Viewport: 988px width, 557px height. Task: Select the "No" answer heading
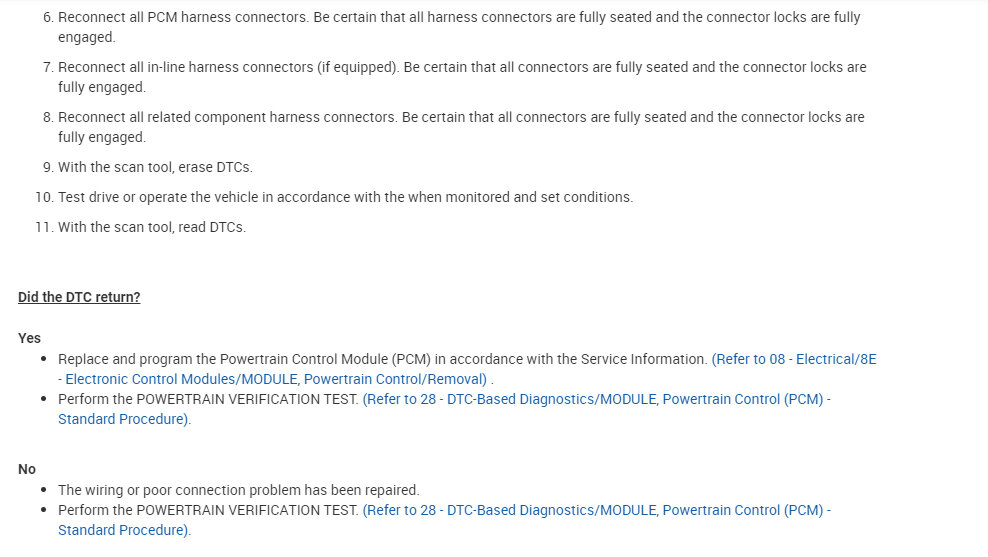[x=27, y=469]
